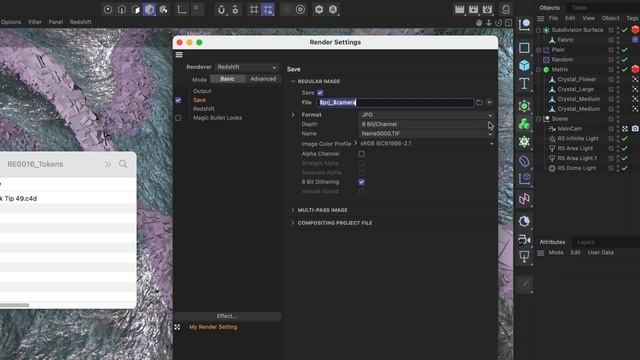
Task: Select the Texture mode checkered-cube icon
Action: pos(163,9)
